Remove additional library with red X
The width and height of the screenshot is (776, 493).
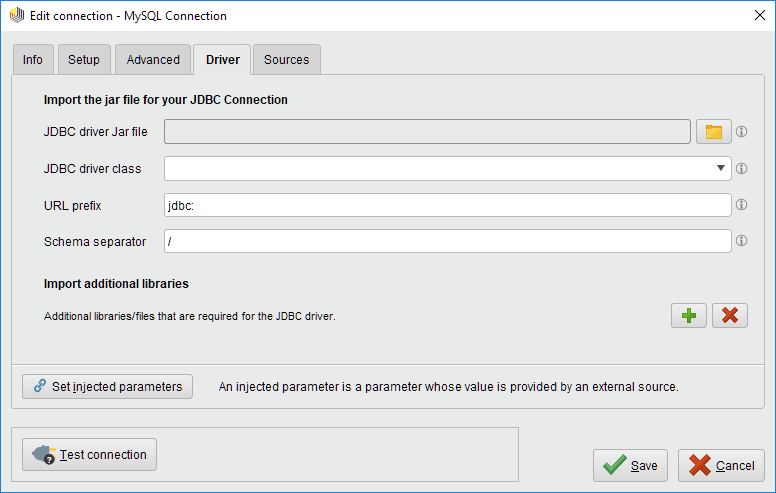730,316
